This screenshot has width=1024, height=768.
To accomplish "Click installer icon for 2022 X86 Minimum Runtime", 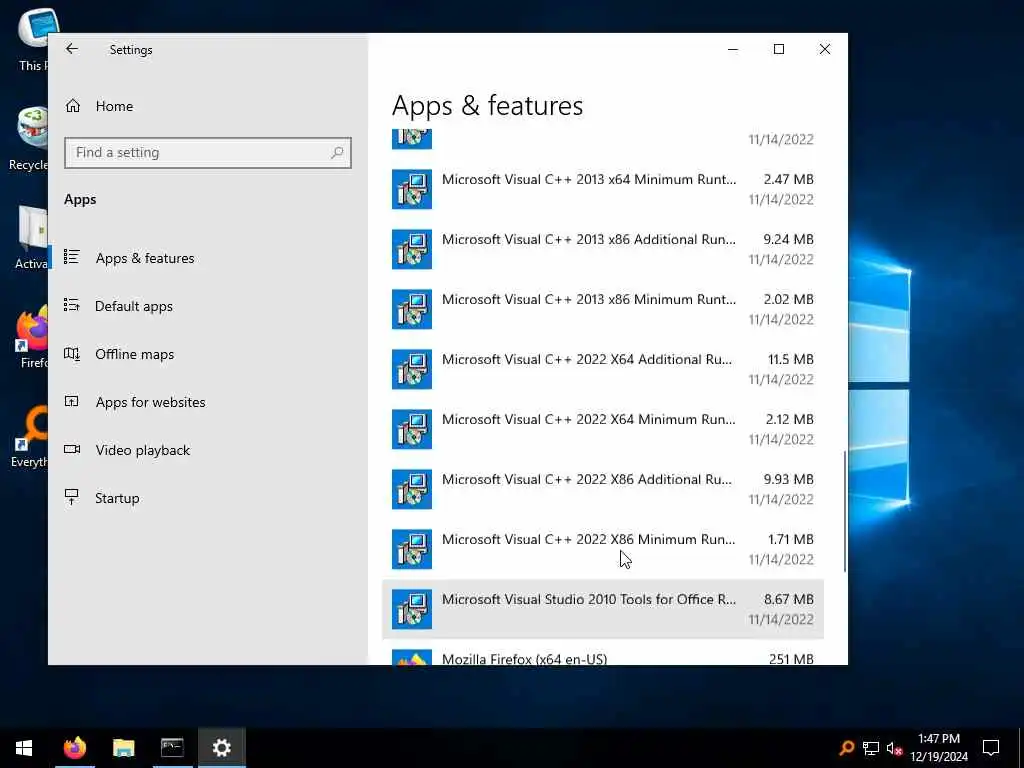I will click(x=411, y=550).
